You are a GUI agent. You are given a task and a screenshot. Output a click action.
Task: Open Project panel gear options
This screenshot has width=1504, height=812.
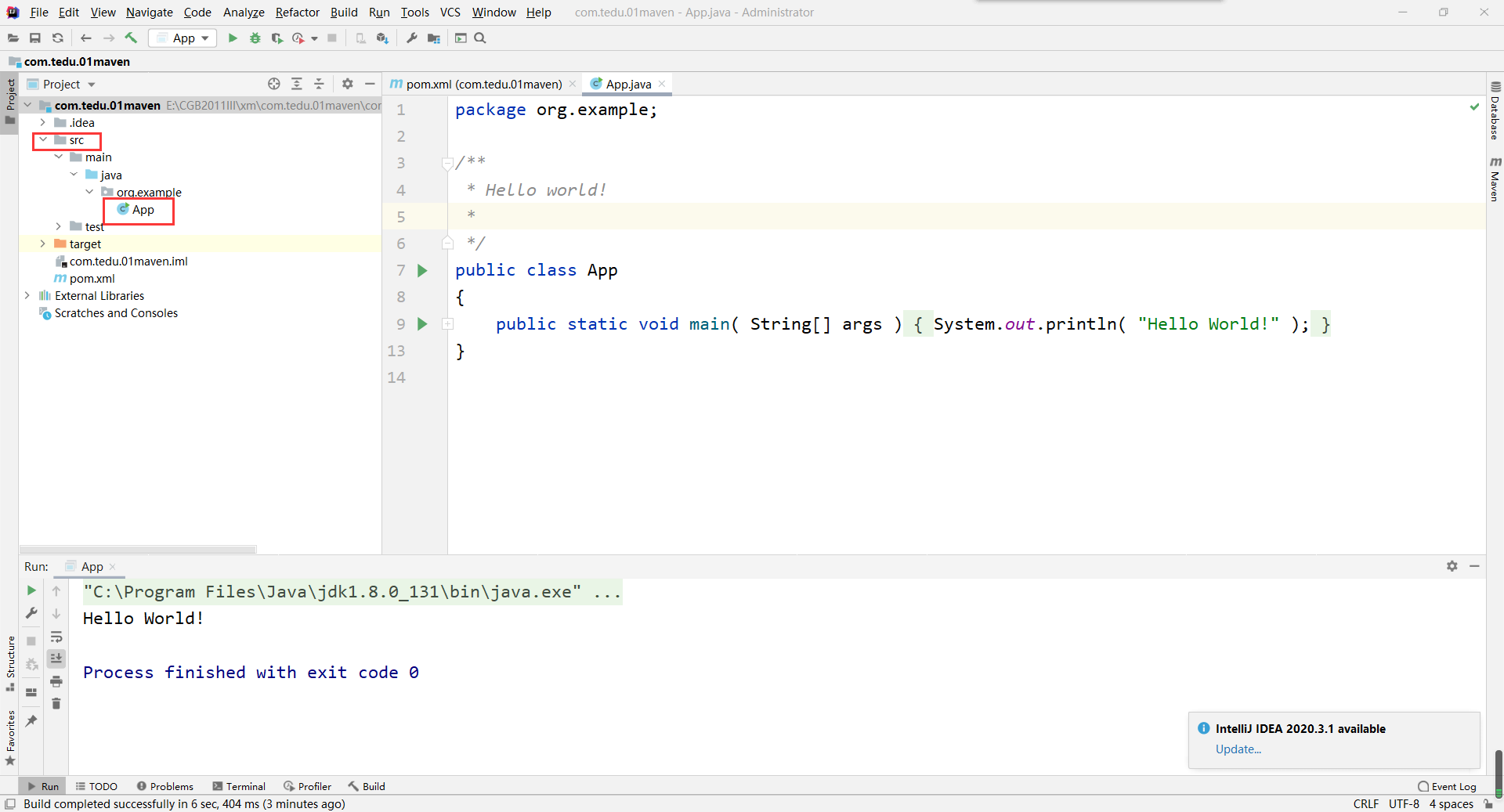[348, 84]
